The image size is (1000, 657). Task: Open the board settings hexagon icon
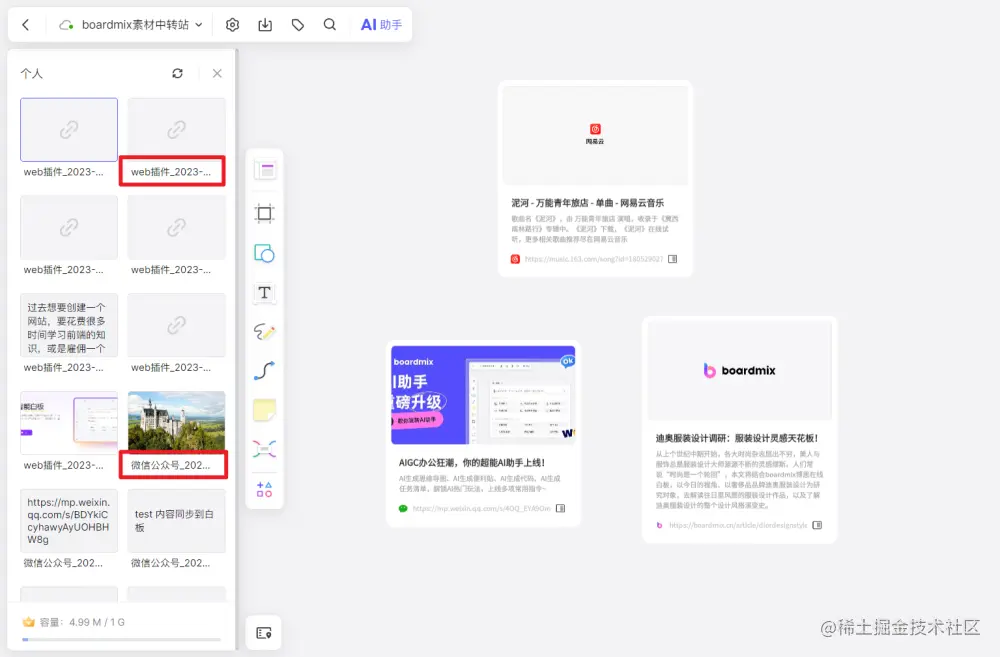coord(233,25)
